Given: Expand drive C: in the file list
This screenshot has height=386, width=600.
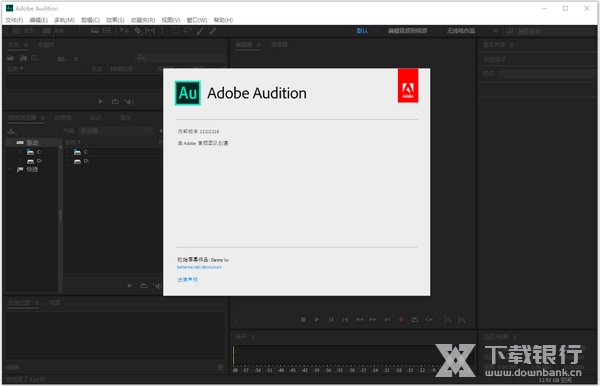Looking at the screenshot, I should click(x=67, y=152).
